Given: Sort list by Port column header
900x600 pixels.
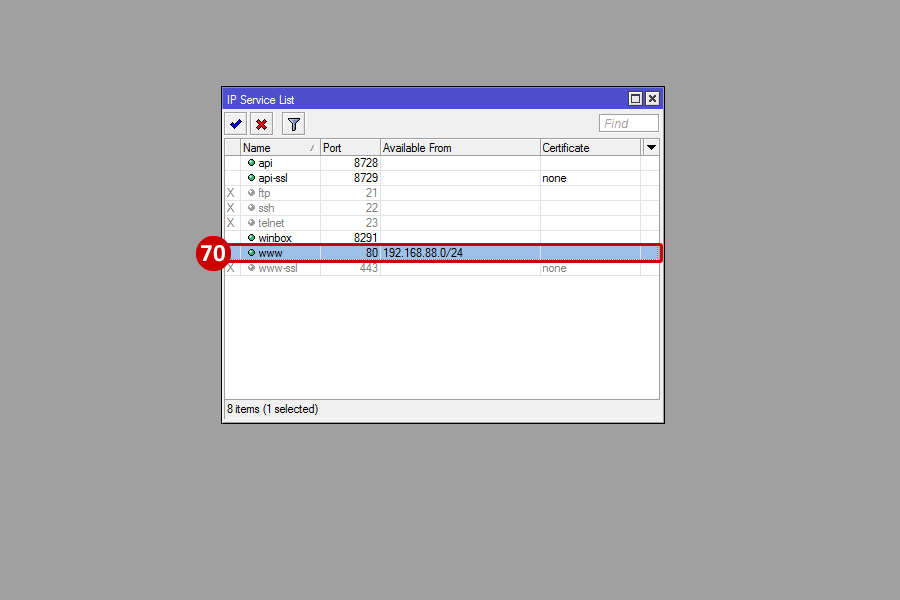Looking at the screenshot, I should (x=350, y=148).
